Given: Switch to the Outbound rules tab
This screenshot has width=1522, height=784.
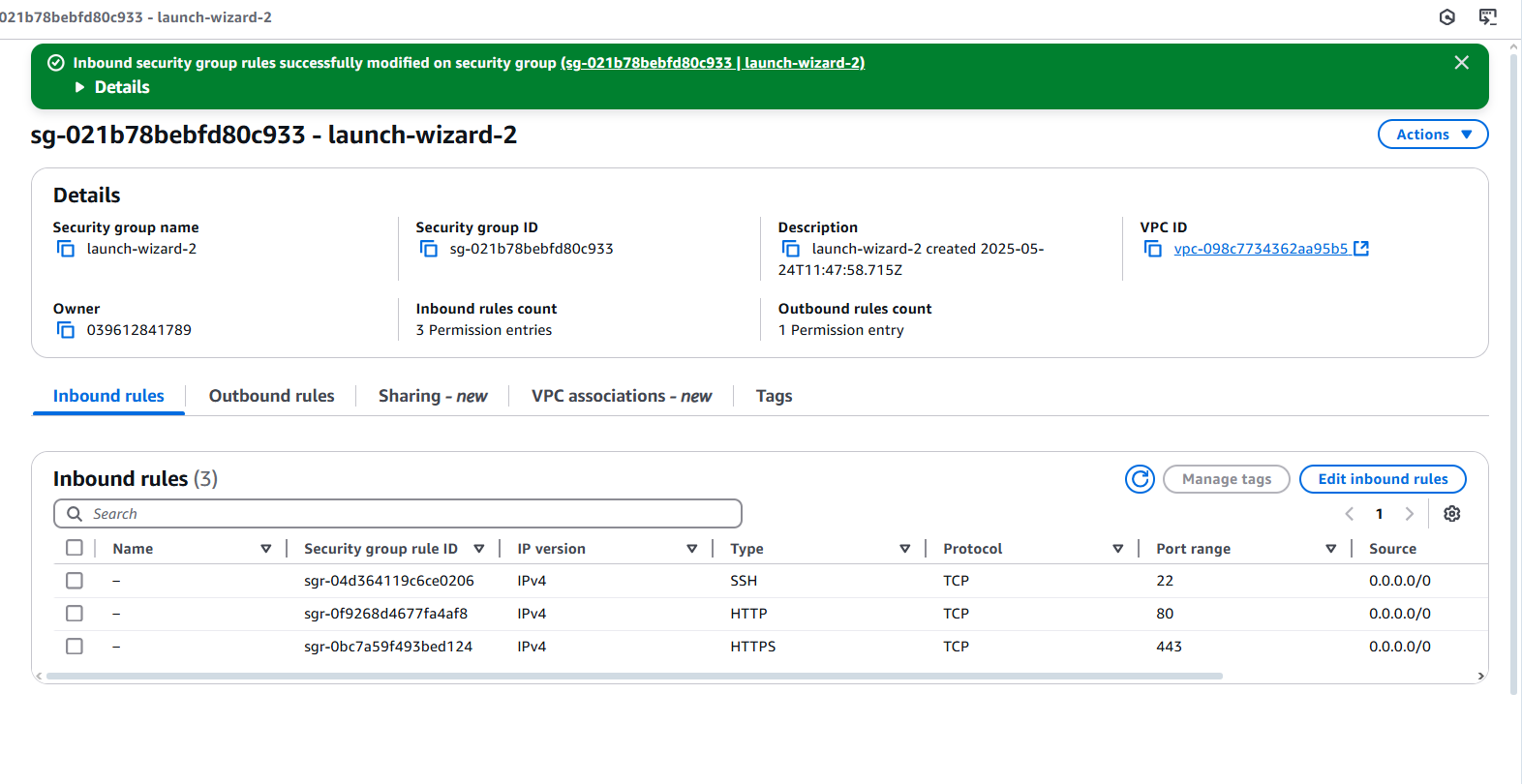Looking at the screenshot, I should [271, 396].
